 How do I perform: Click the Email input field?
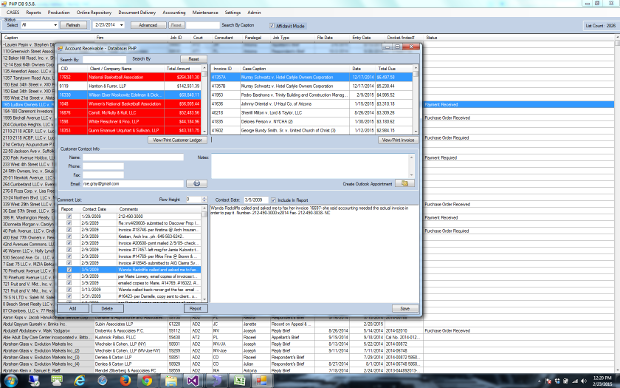pos(133,184)
